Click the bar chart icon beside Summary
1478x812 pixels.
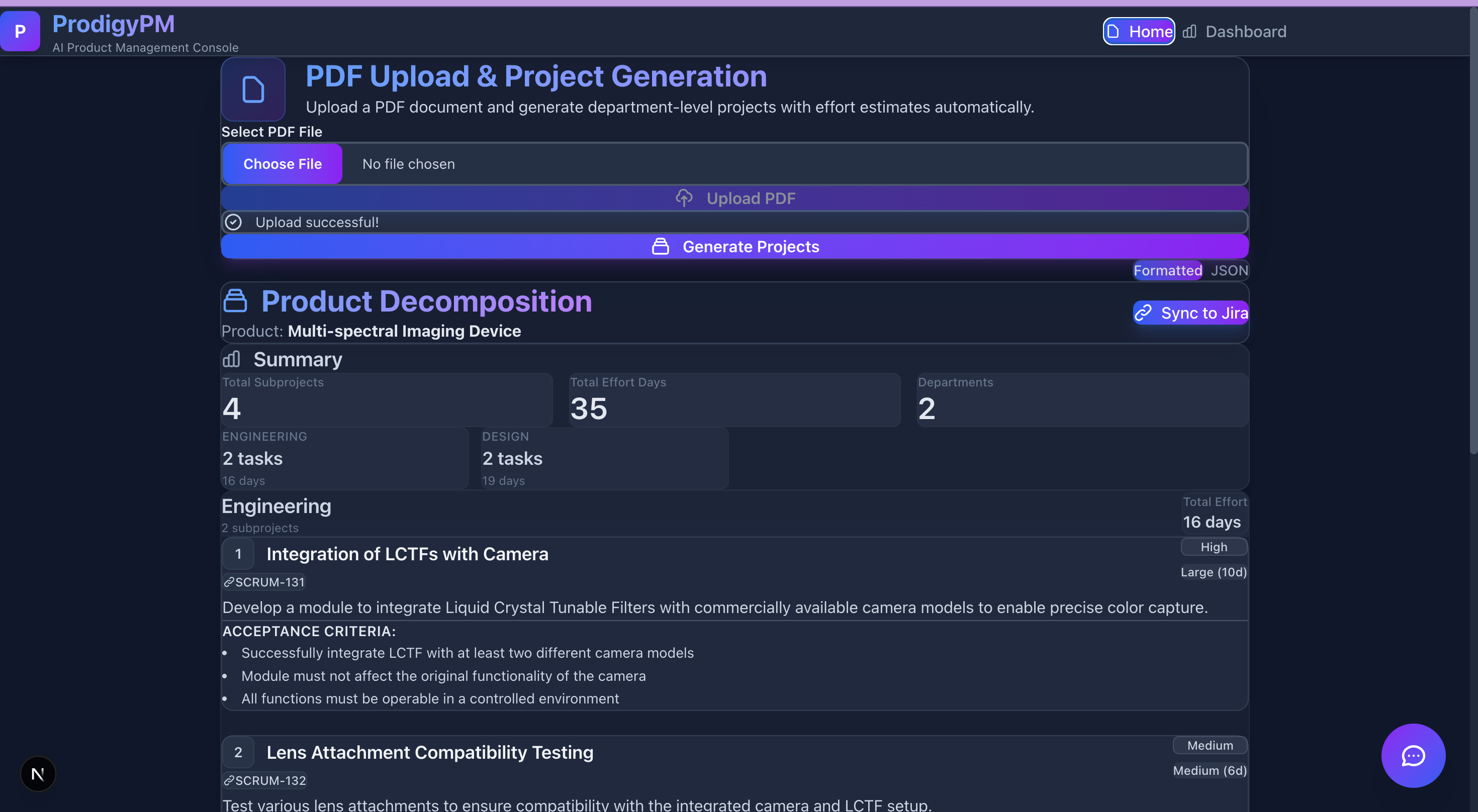coord(231,359)
